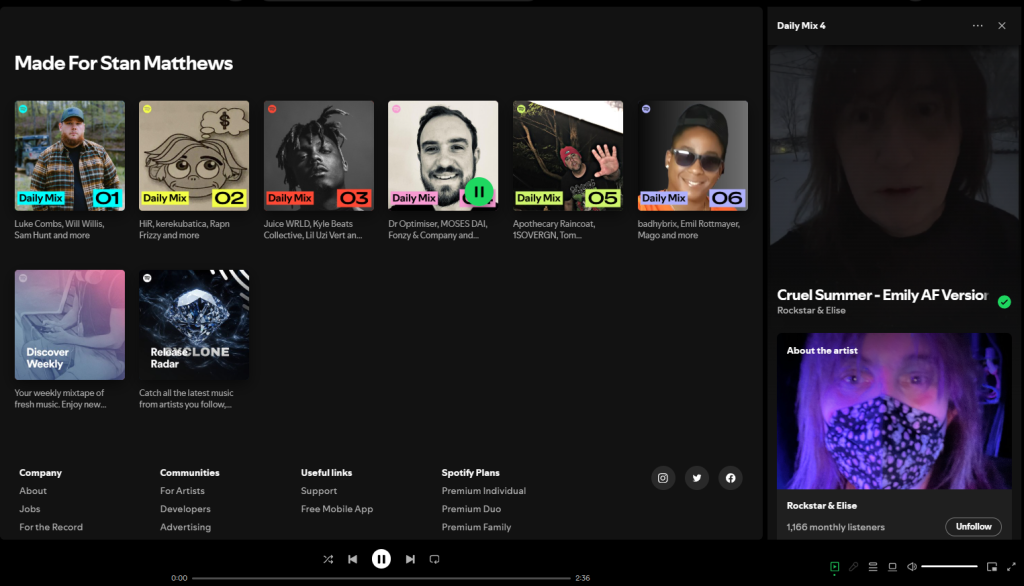Open the Free Mobile App link

[337, 509]
